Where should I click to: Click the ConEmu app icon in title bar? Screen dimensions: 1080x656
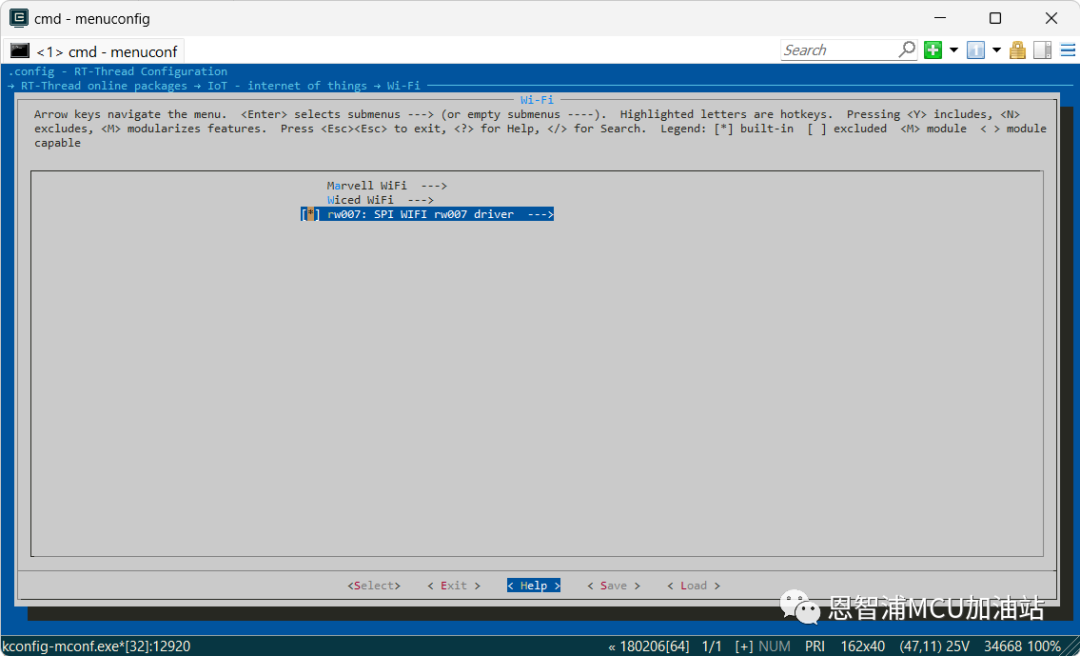coord(18,18)
